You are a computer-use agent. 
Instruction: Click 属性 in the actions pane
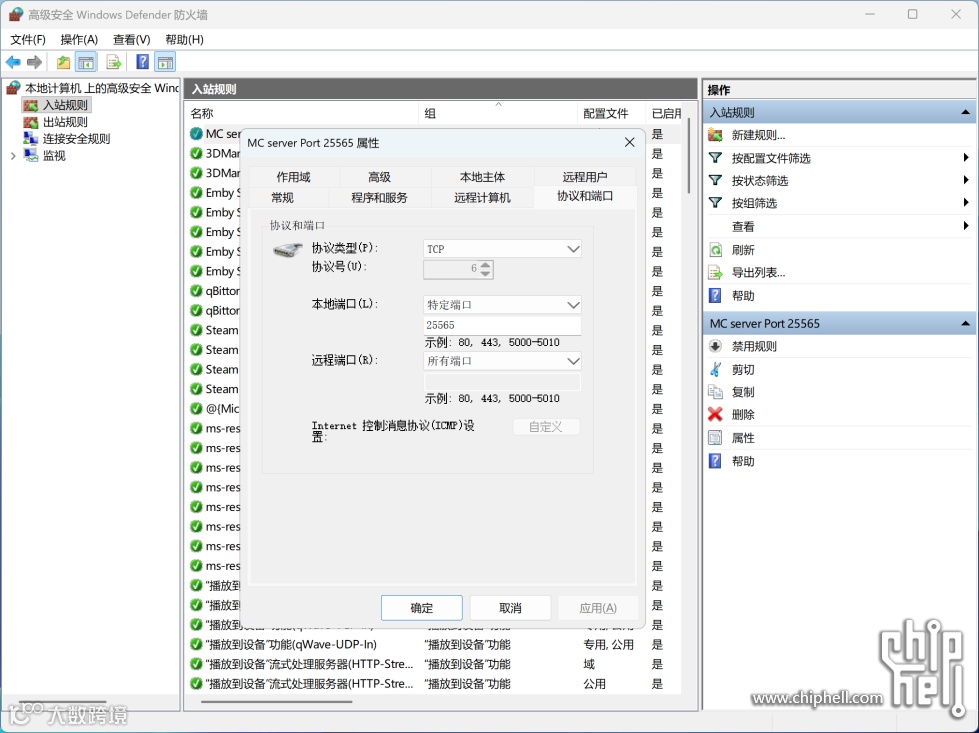[x=743, y=438]
